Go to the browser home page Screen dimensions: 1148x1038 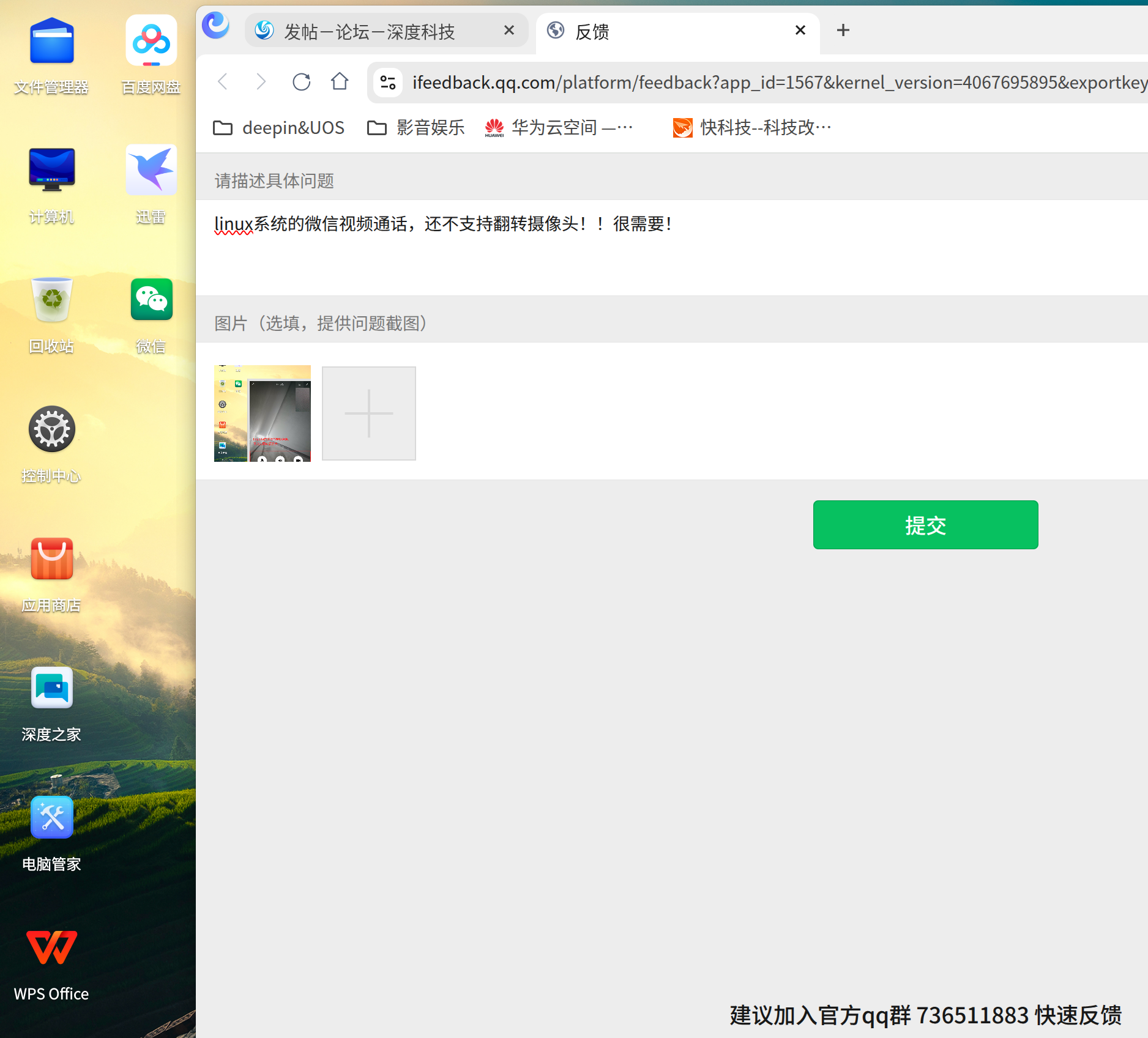[x=340, y=81]
